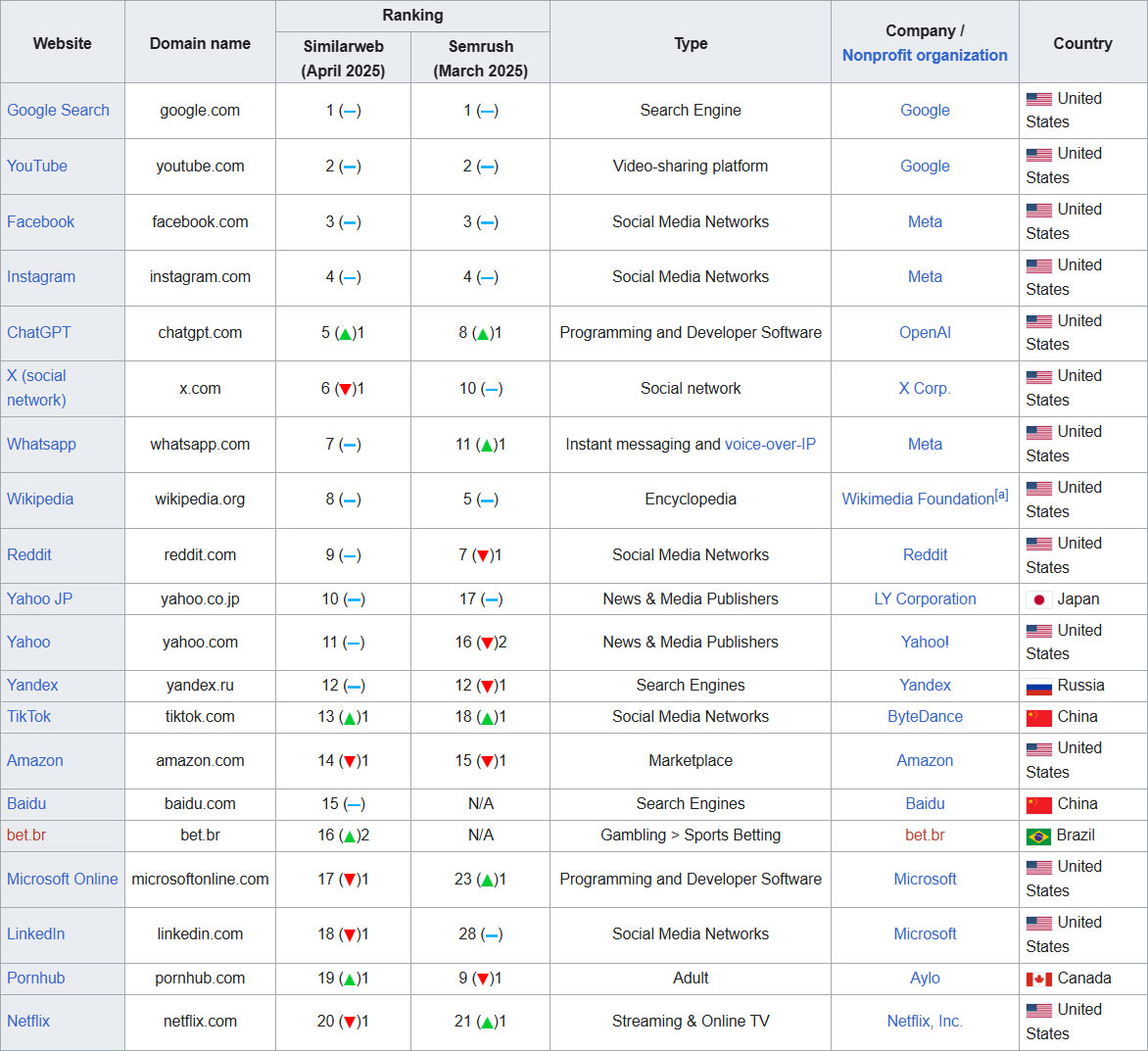Open the OpenAI company link

[924, 333]
